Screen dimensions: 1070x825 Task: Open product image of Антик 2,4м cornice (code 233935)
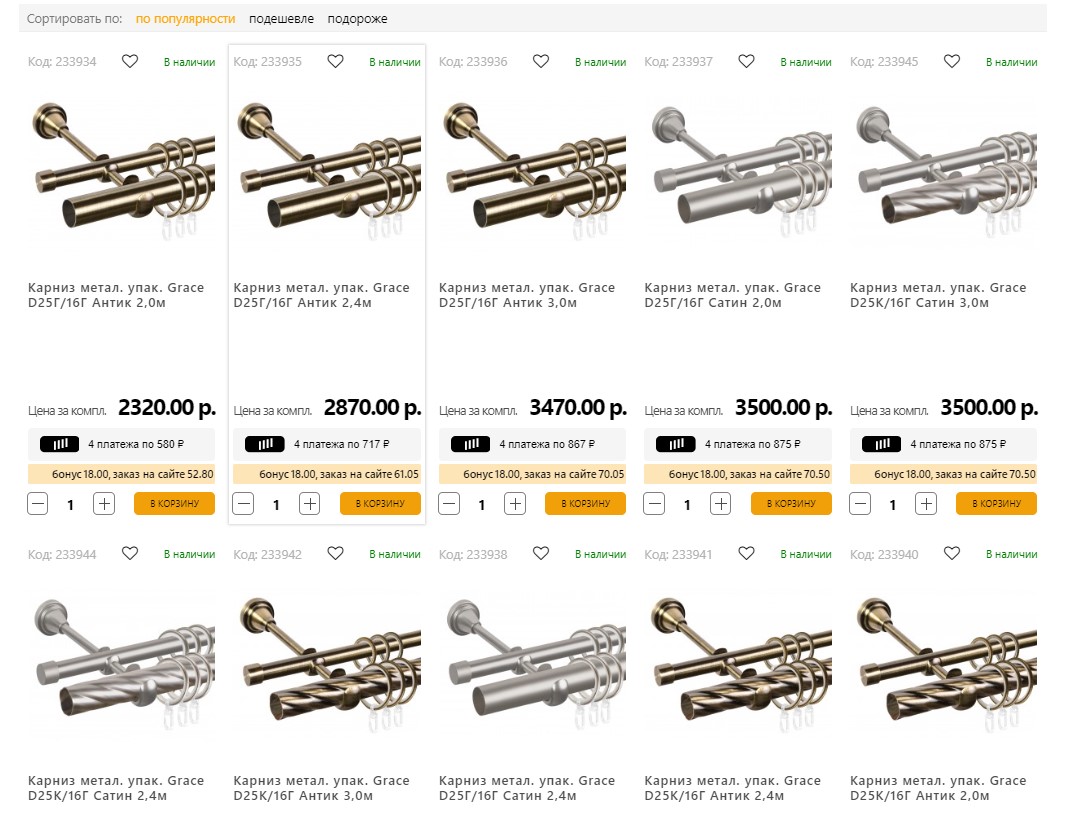coord(327,170)
